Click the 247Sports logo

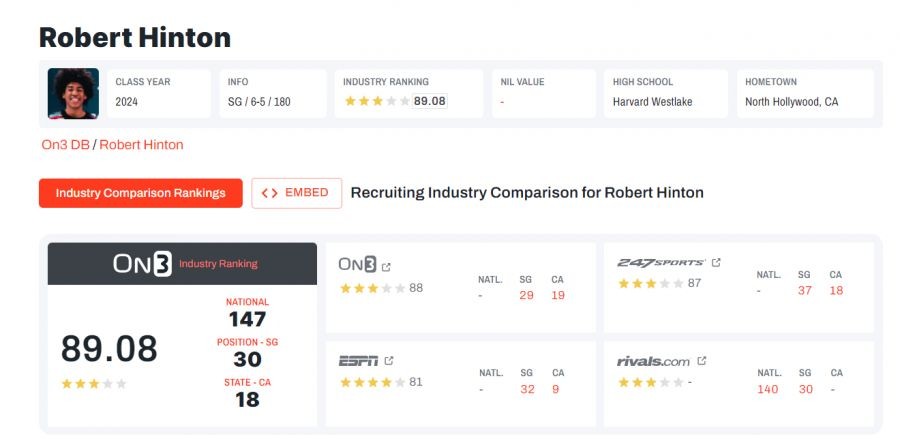pos(661,262)
